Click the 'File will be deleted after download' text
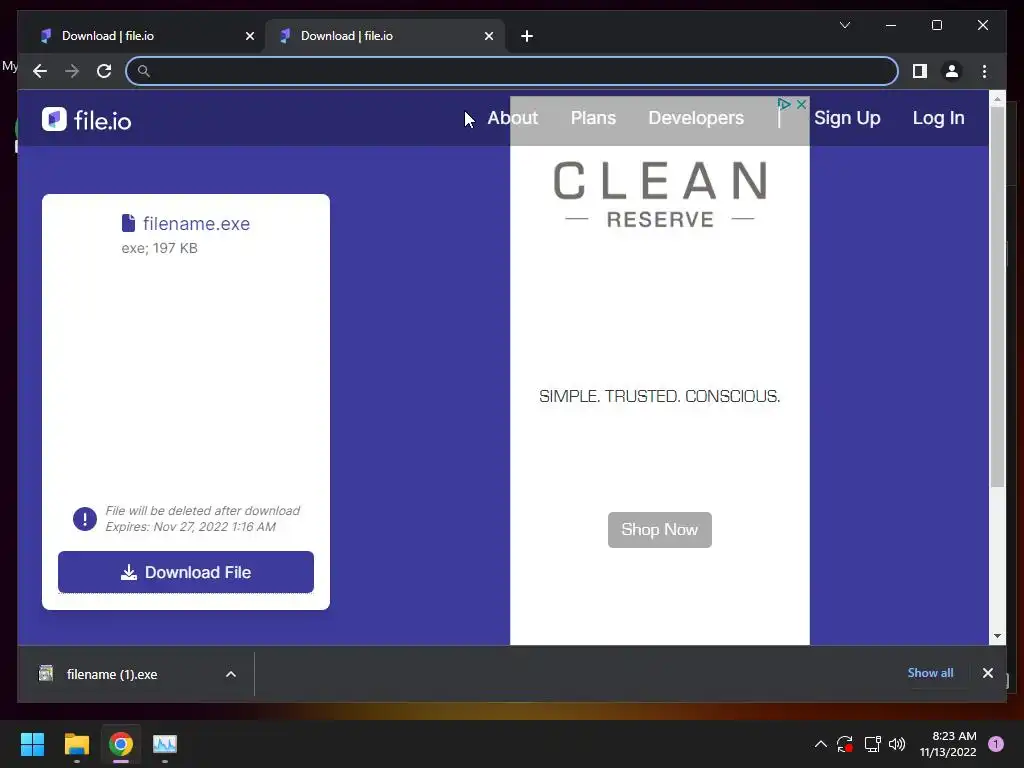1024x768 pixels. tap(203, 511)
